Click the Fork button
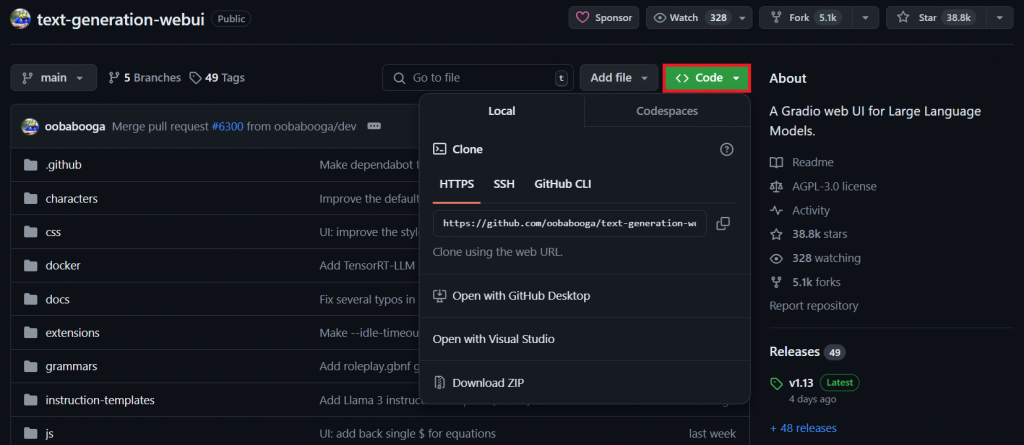Viewport: 1024px width, 445px height. 806,18
